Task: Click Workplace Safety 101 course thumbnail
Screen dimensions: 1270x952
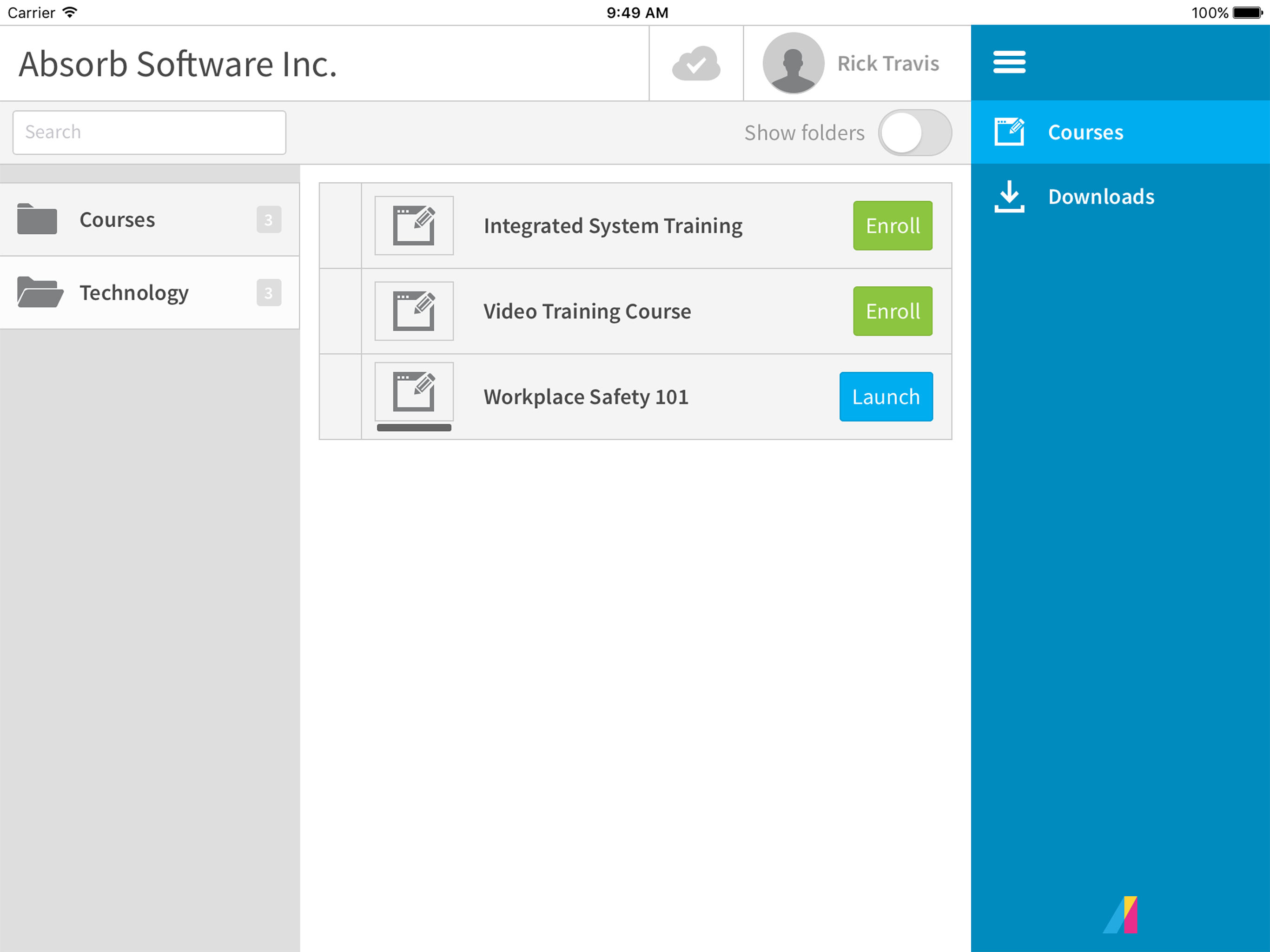Action: [x=414, y=392]
